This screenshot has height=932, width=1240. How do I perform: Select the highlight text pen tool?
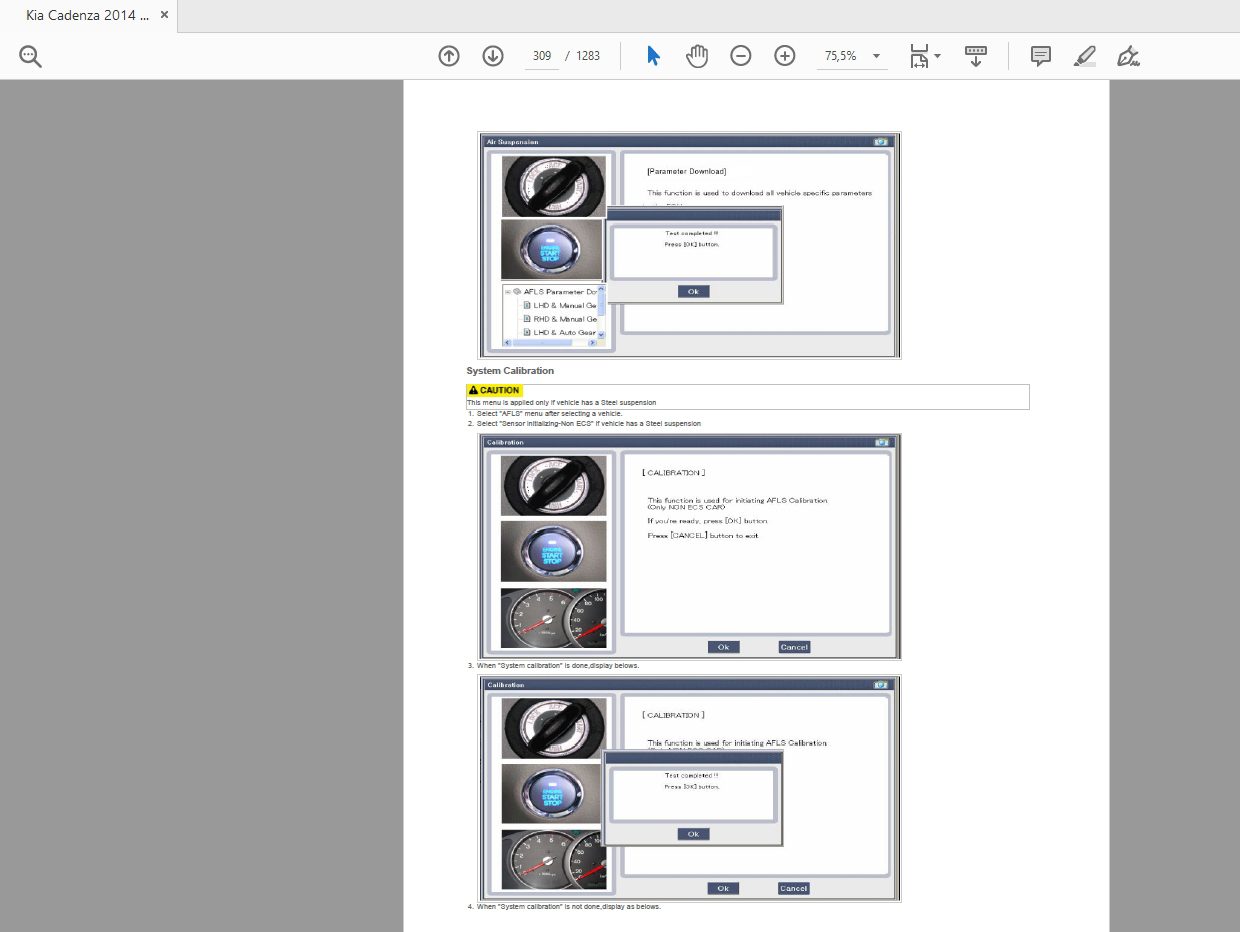(x=1085, y=56)
